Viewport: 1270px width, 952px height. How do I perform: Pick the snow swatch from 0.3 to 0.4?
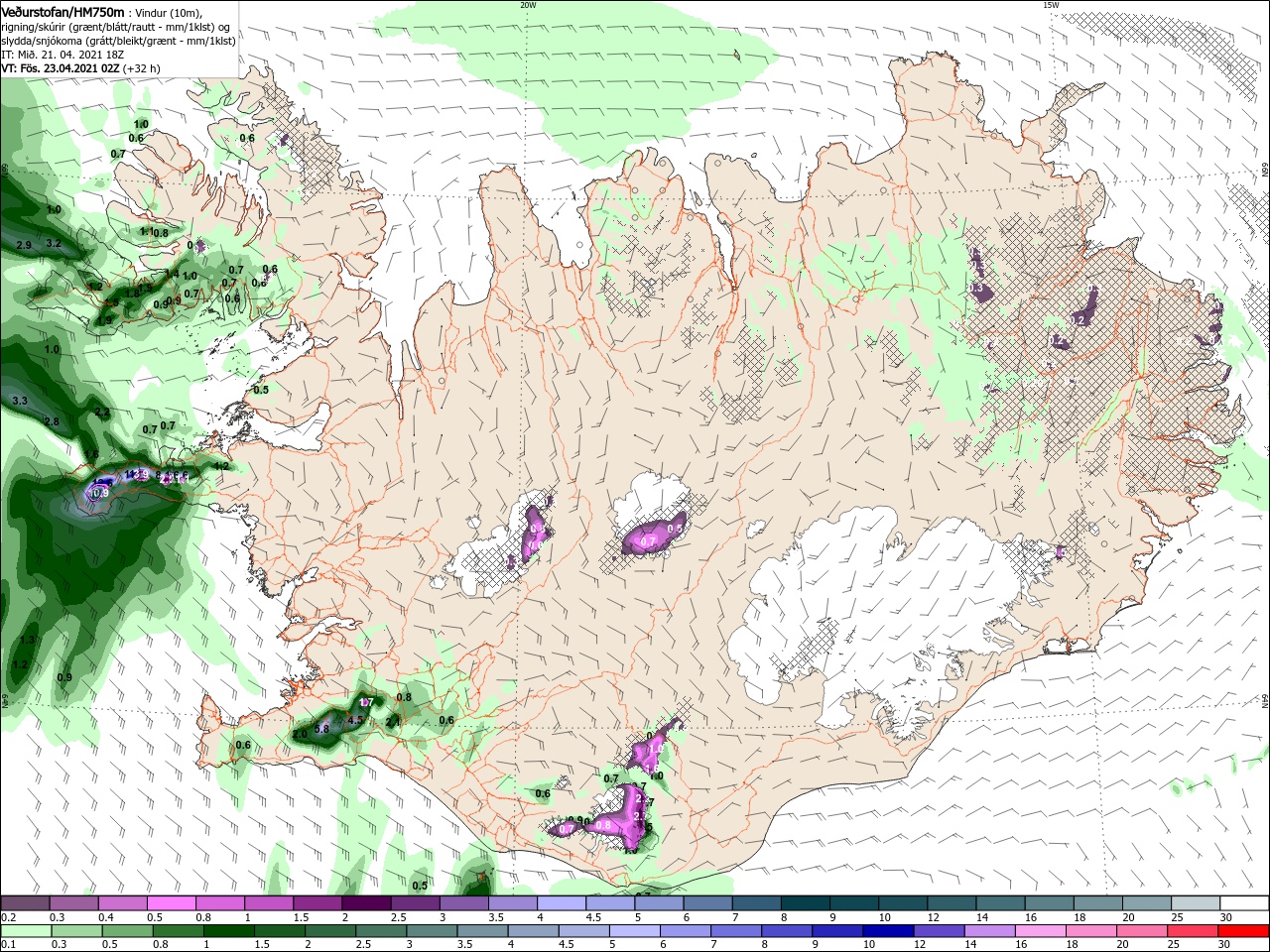(x=73, y=903)
